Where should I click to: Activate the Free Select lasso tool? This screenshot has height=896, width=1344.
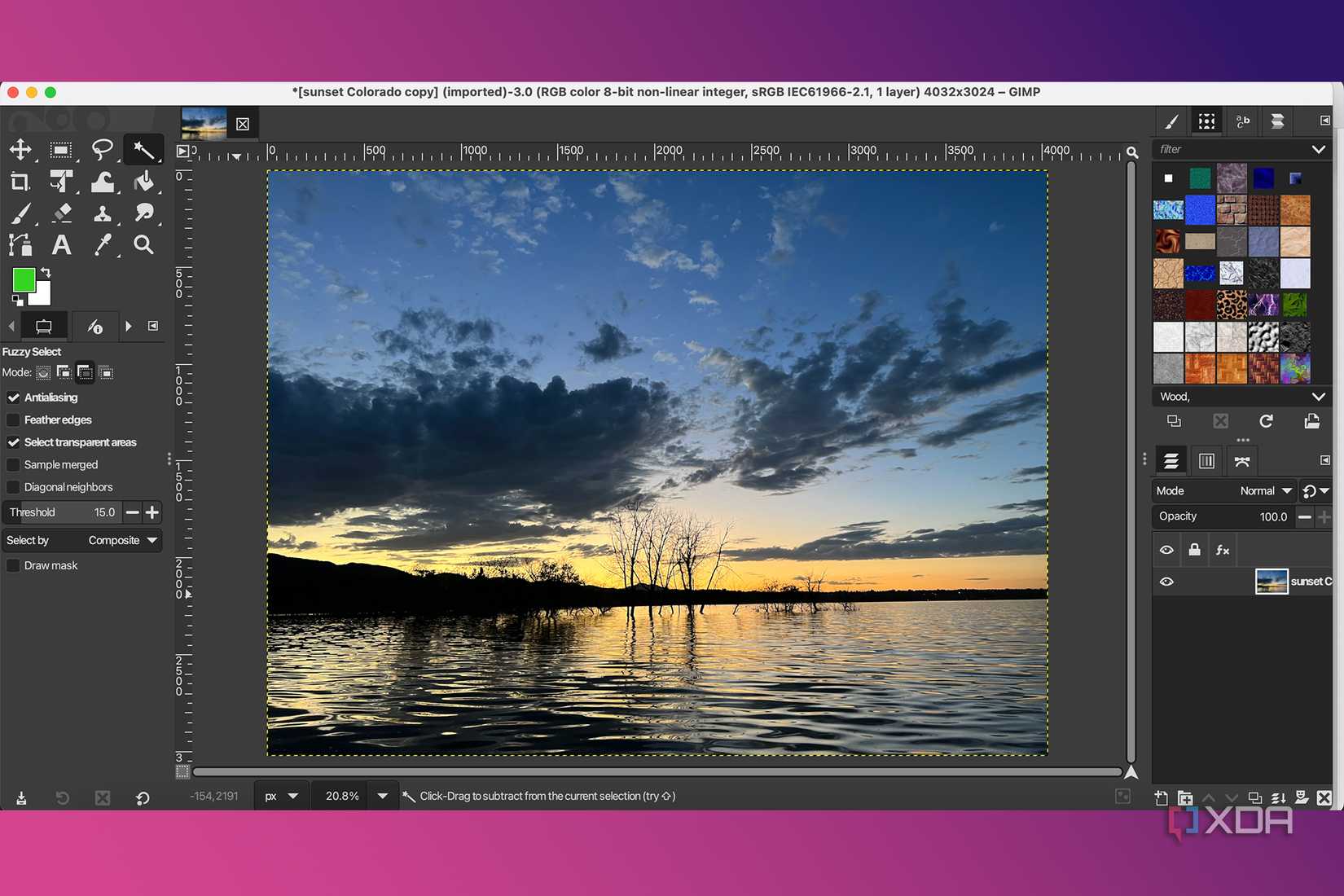pos(103,150)
